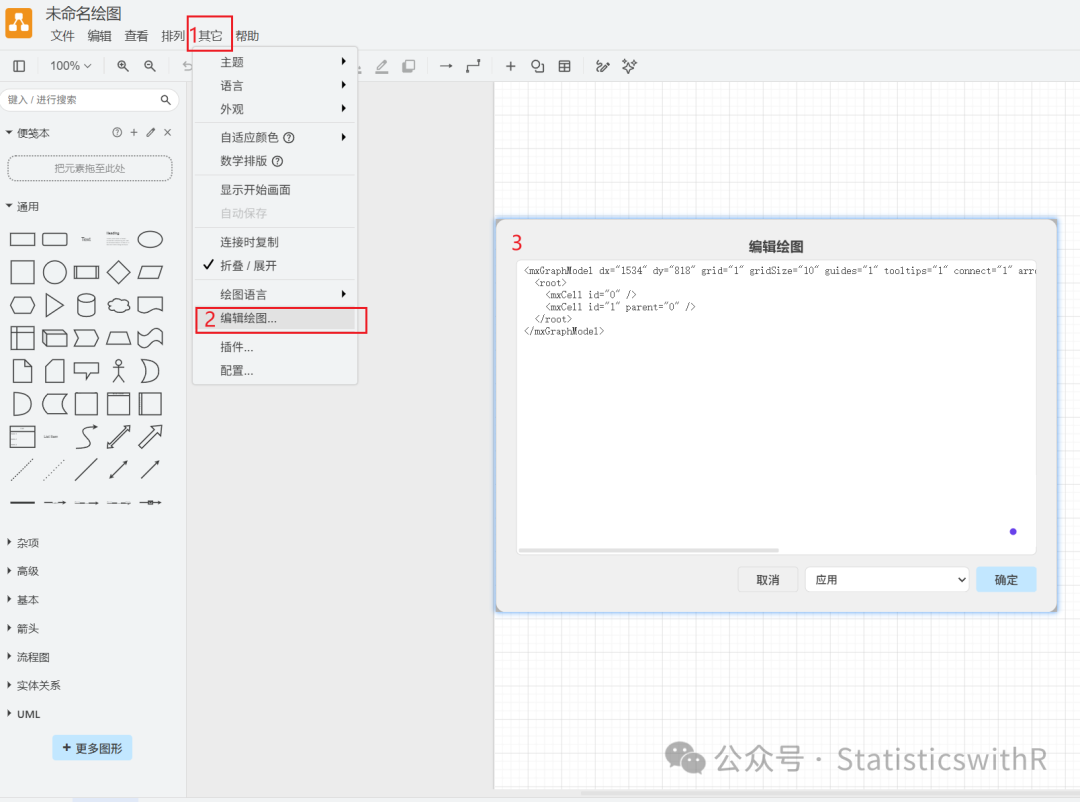
Task: Select the cylinder shape in the palette
Action: pyautogui.click(x=87, y=304)
